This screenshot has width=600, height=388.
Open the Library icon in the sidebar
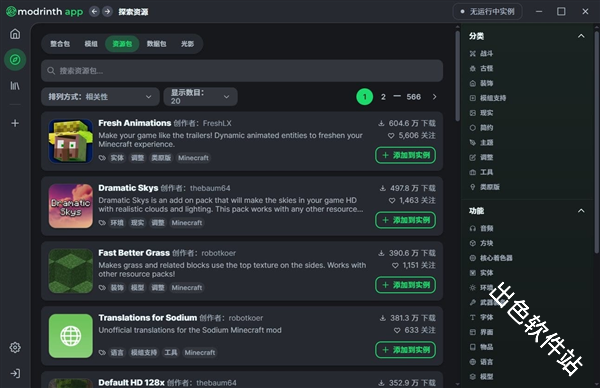15,86
